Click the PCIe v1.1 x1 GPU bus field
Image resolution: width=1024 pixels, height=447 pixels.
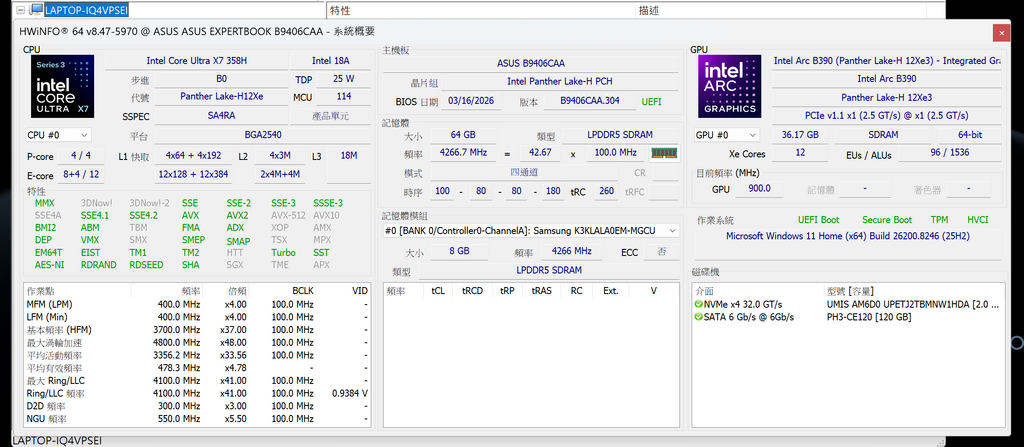886,115
